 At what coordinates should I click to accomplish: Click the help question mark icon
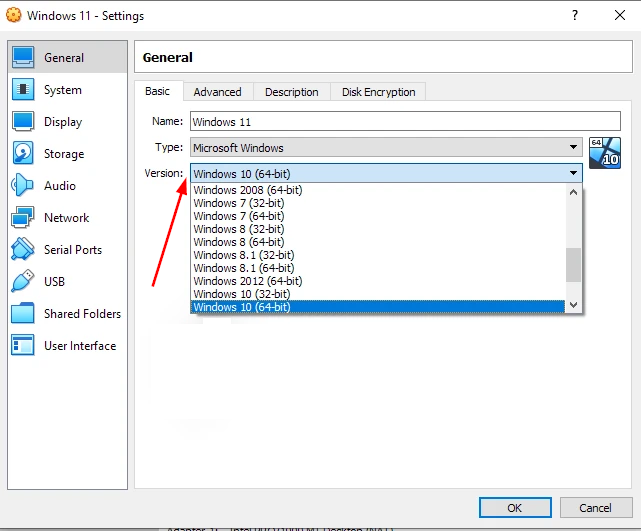[575, 16]
